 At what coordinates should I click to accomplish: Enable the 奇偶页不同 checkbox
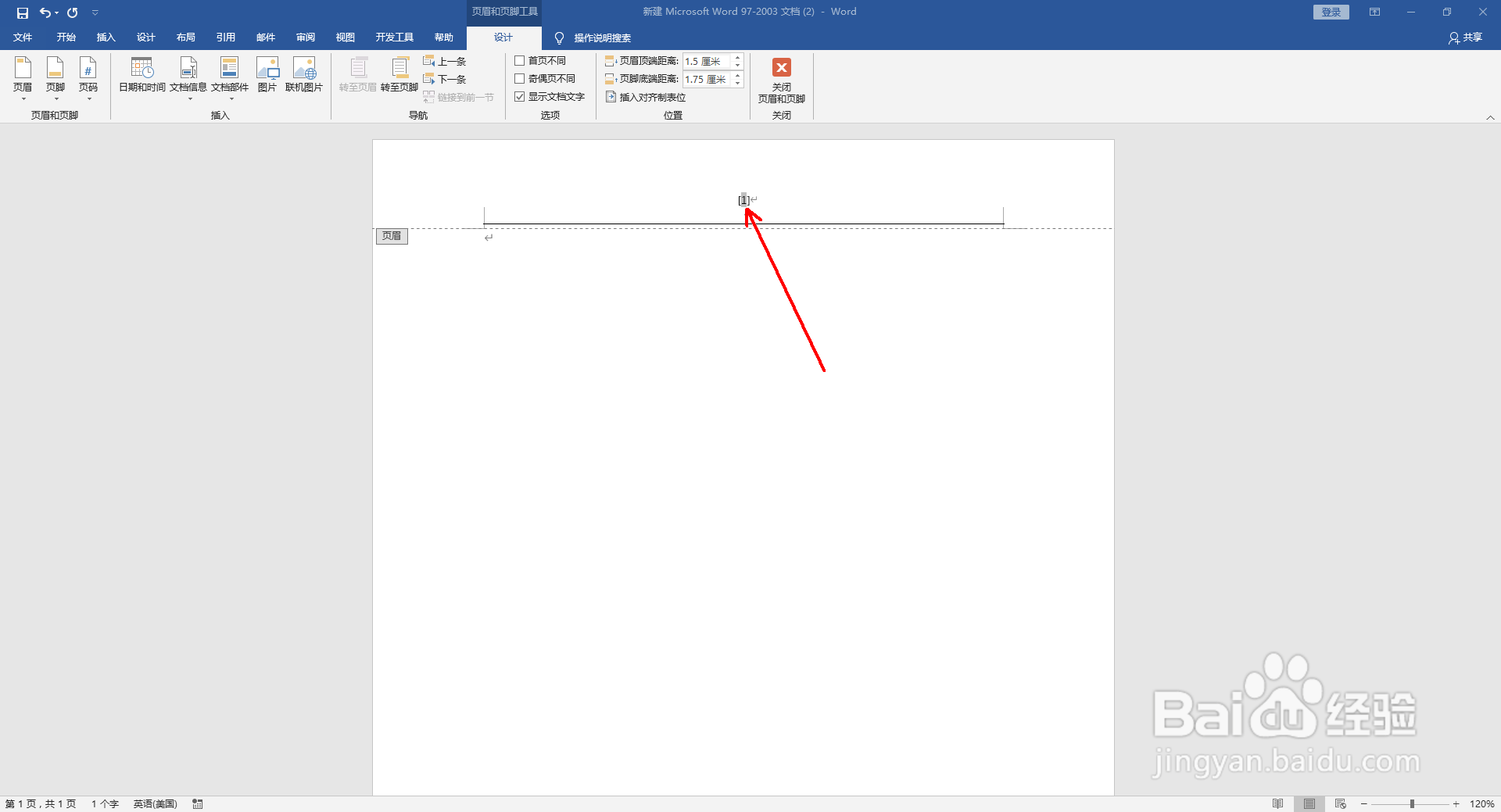(x=521, y=77)
